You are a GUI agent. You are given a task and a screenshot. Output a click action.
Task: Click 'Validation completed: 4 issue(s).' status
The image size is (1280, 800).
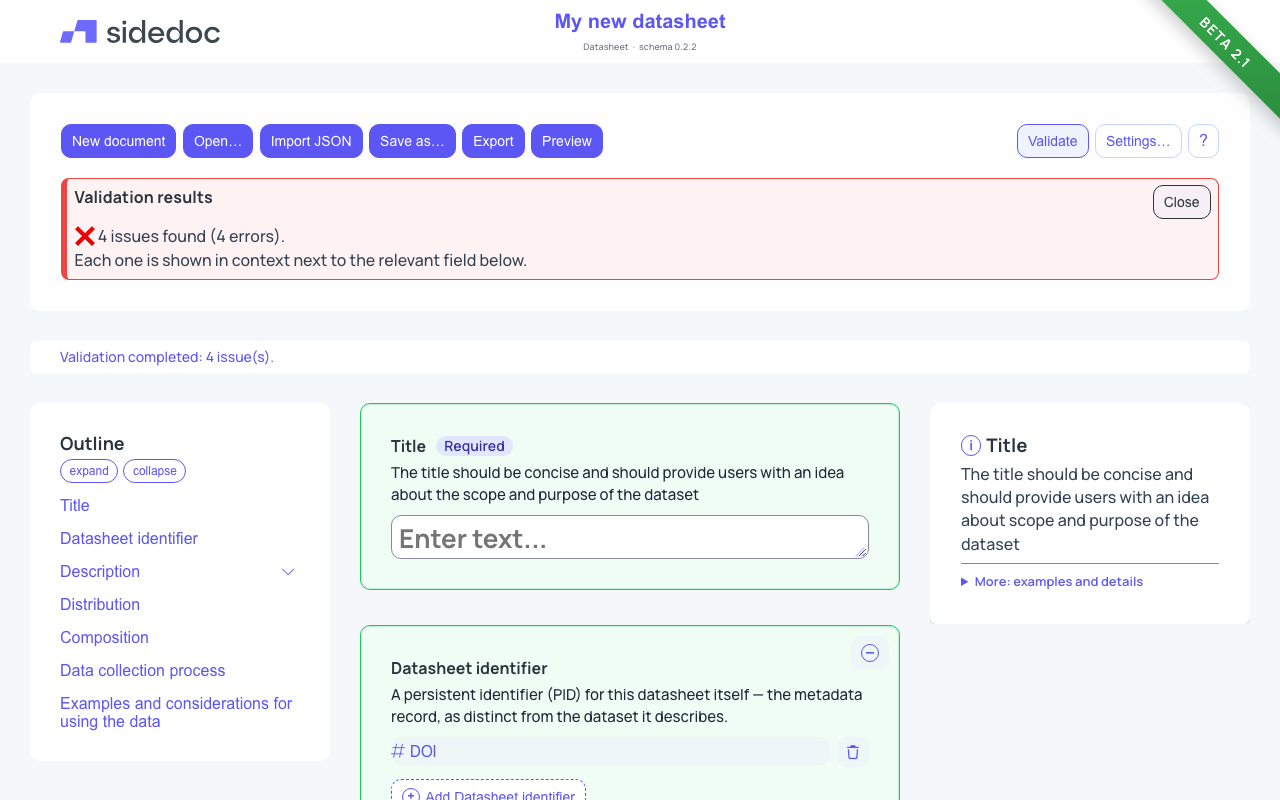[x=167, y=357]
